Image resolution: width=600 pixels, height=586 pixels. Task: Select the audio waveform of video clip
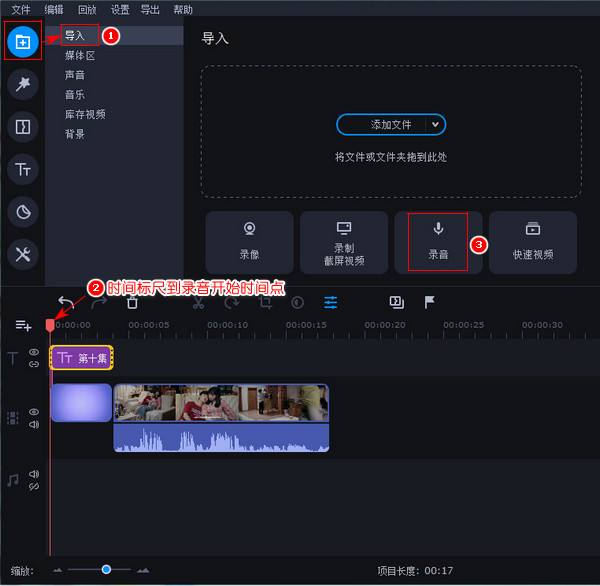(x=221, y=437)
